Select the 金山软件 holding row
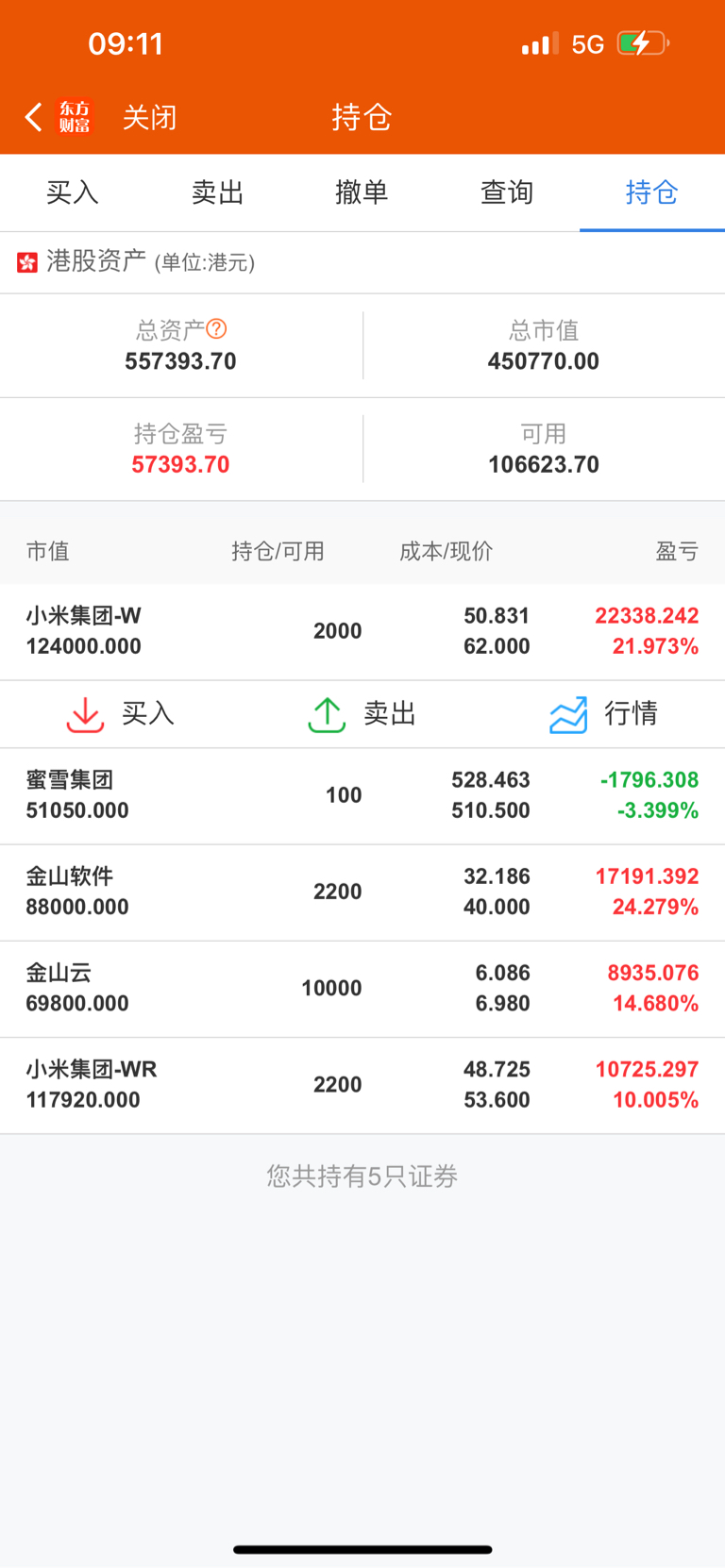Image resolution: width=725 pixels, height=1568 pixels. [362, 892]
